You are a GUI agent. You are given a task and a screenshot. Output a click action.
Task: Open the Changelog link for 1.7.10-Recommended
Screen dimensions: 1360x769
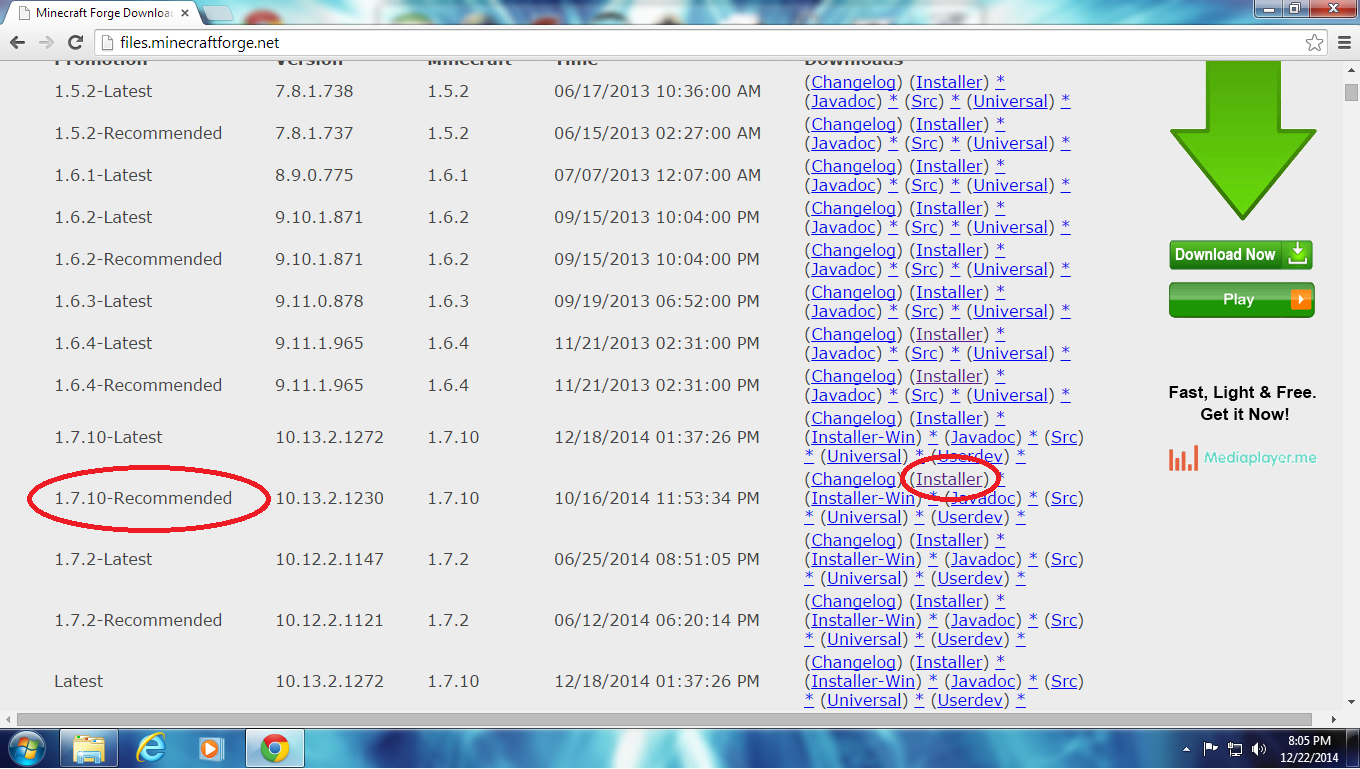point(853,479)
